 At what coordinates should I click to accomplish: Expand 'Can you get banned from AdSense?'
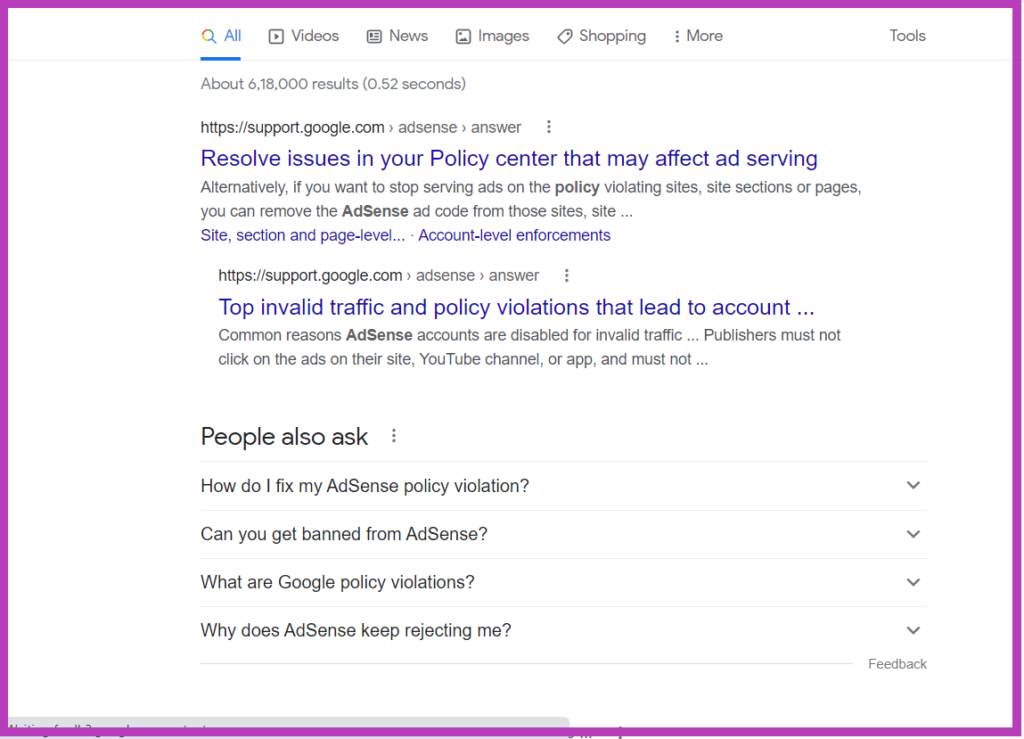point(912,533)
